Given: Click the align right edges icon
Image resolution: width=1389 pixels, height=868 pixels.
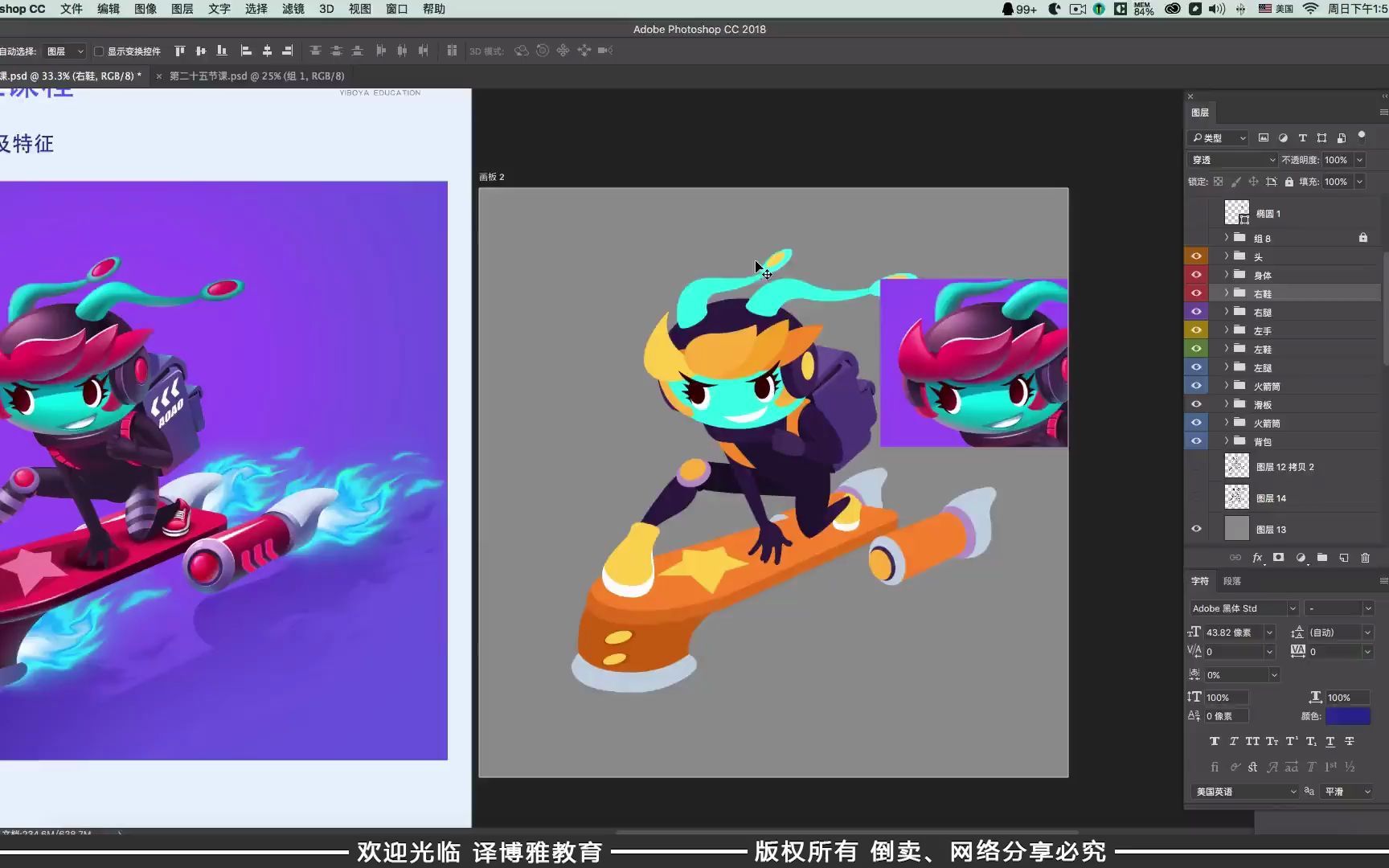Looking at the screenshot, I should [x=288, y=51].
